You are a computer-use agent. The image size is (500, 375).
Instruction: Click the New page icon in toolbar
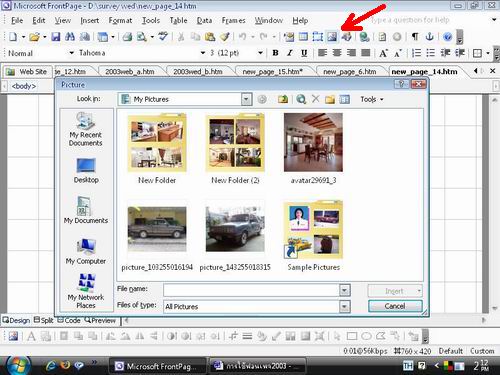point(13,37)
